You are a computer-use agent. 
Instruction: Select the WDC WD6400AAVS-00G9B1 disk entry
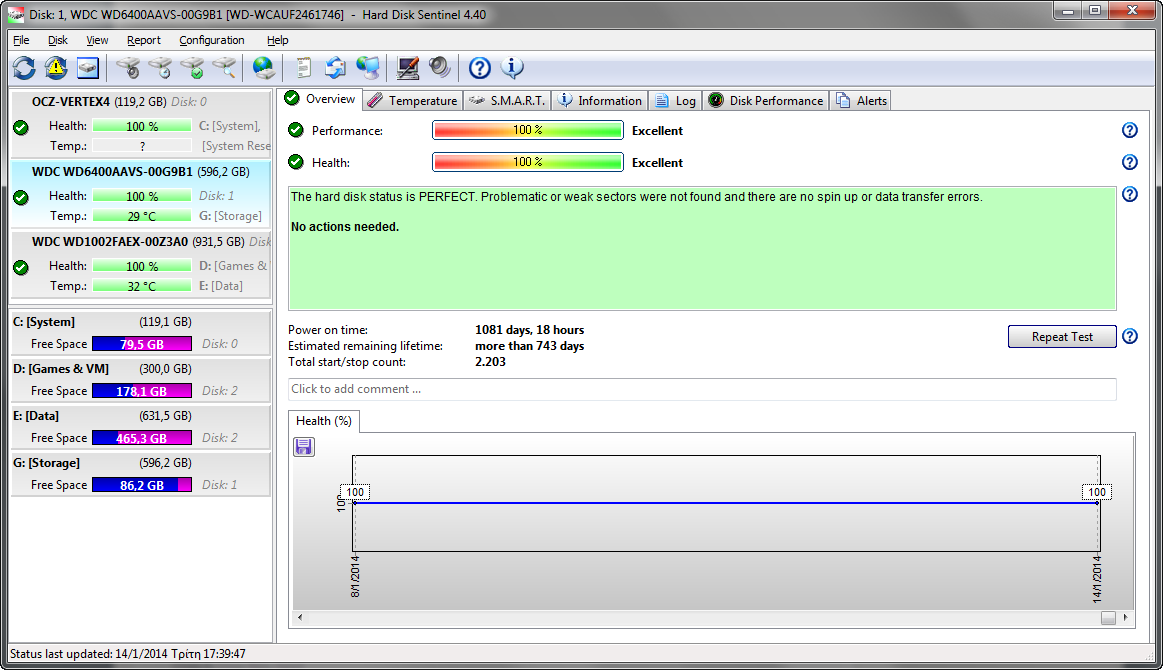coord(141,194)
